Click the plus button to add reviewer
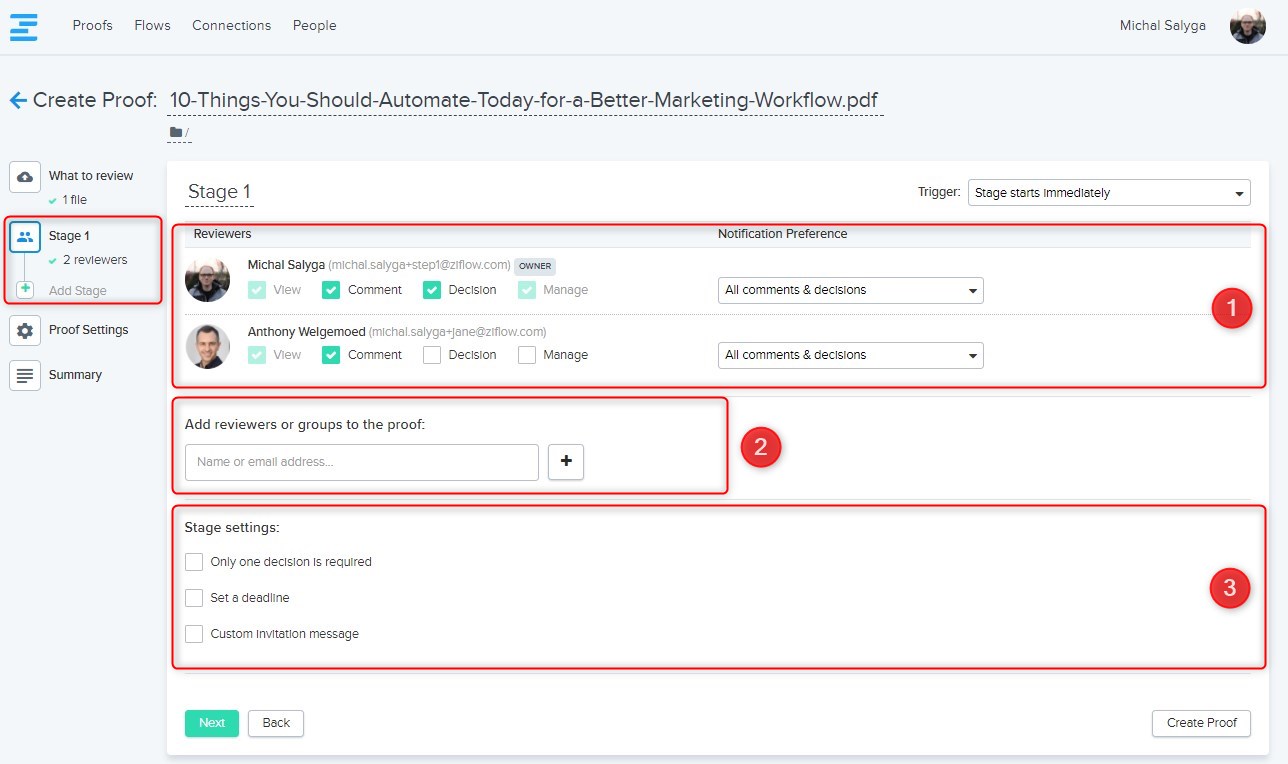Screen dimensions: 1288x764 point(566,462)
